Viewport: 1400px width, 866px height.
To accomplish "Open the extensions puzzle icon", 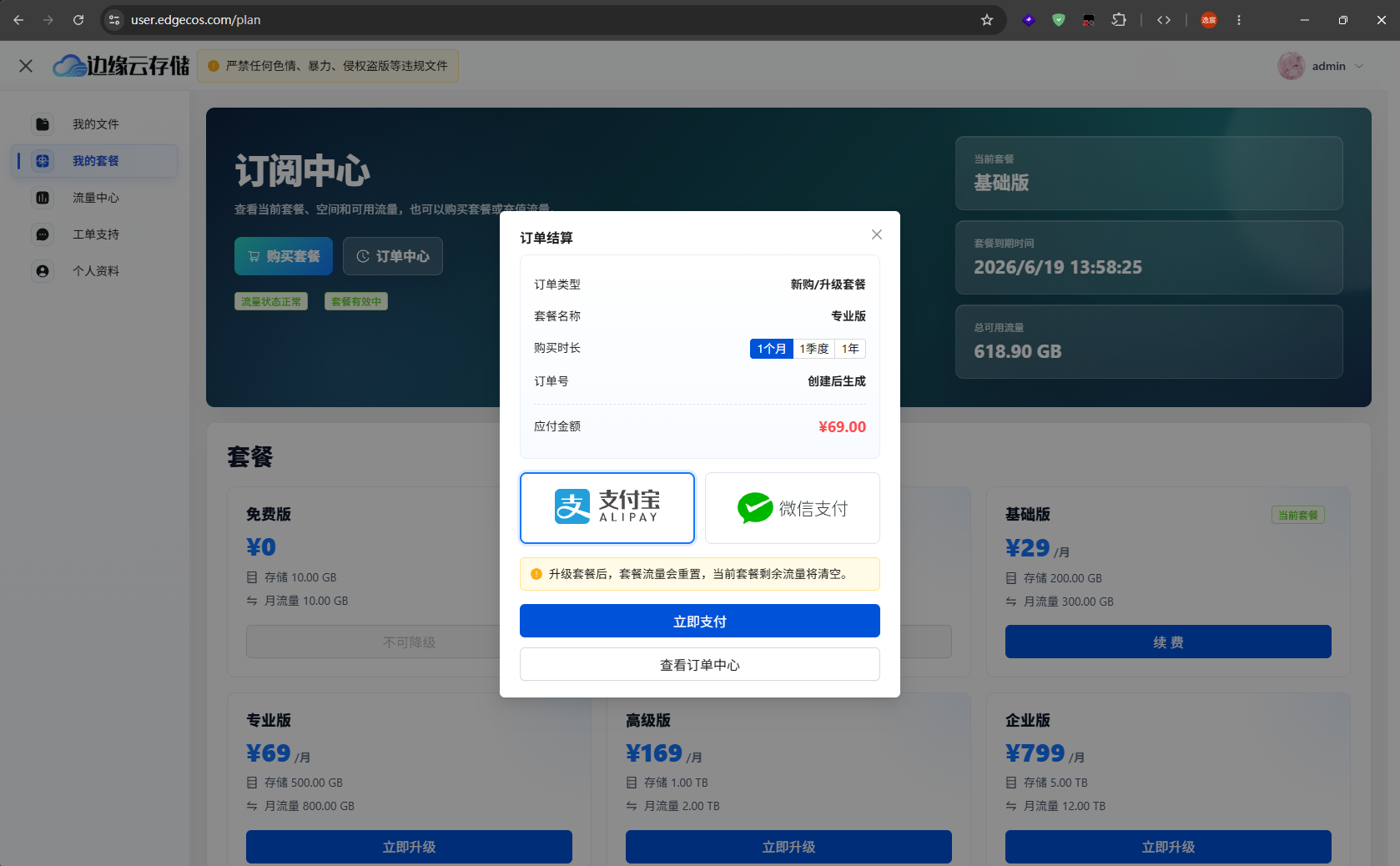I will 1119,20.
